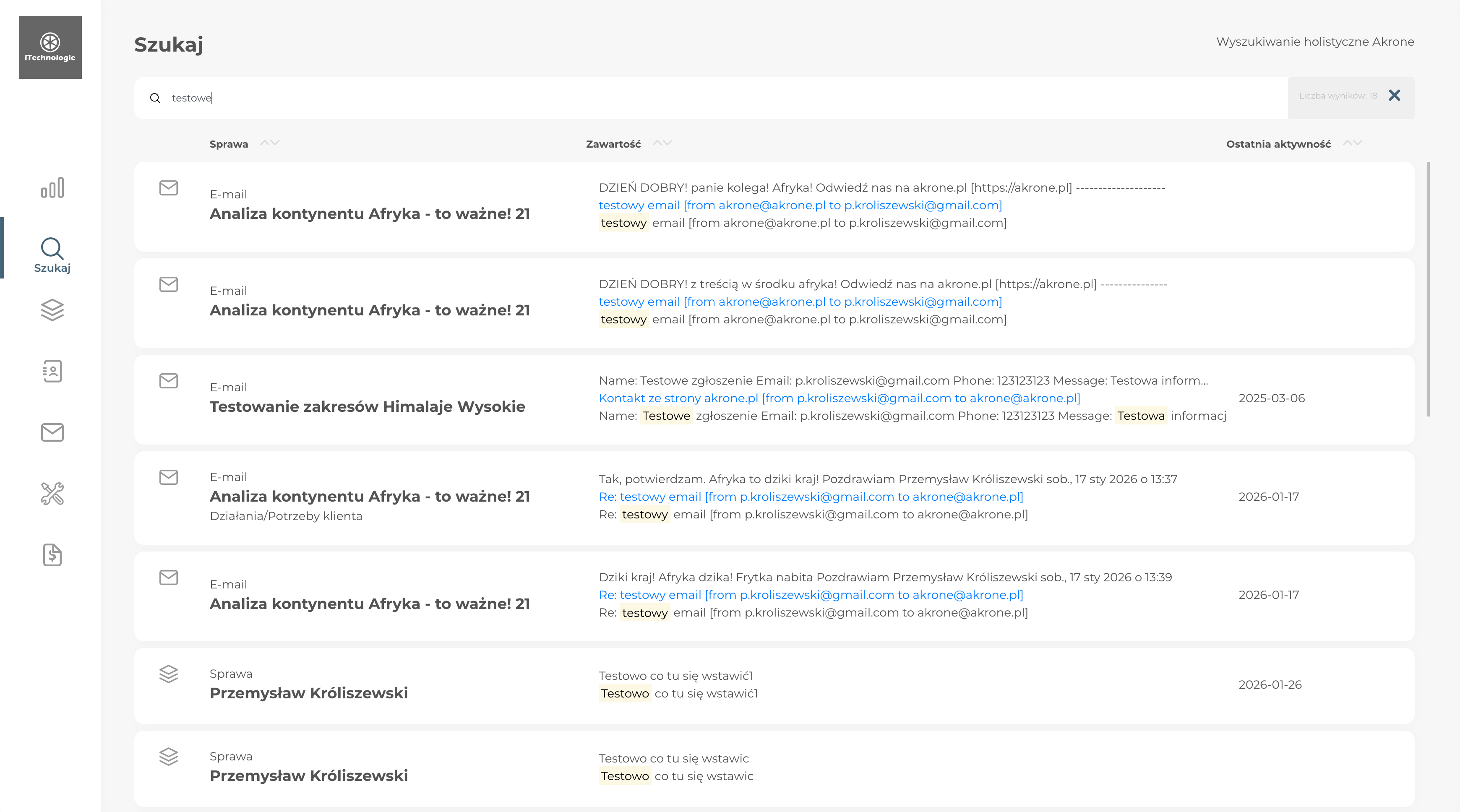Open the contacts book sidebar icon
1460x812 pixels.
[52, 371]
